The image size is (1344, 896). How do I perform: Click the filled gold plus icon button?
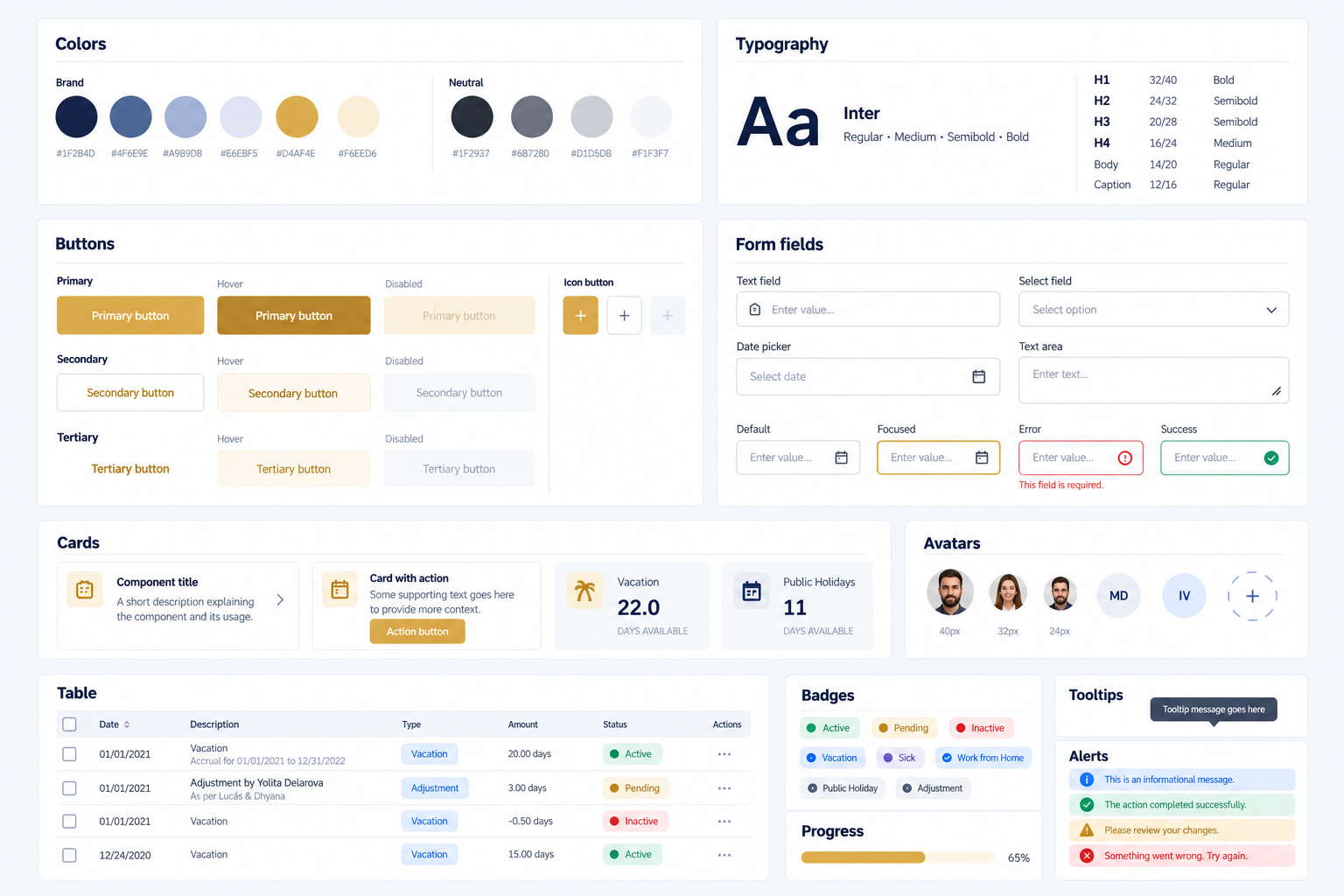[580, 315]
